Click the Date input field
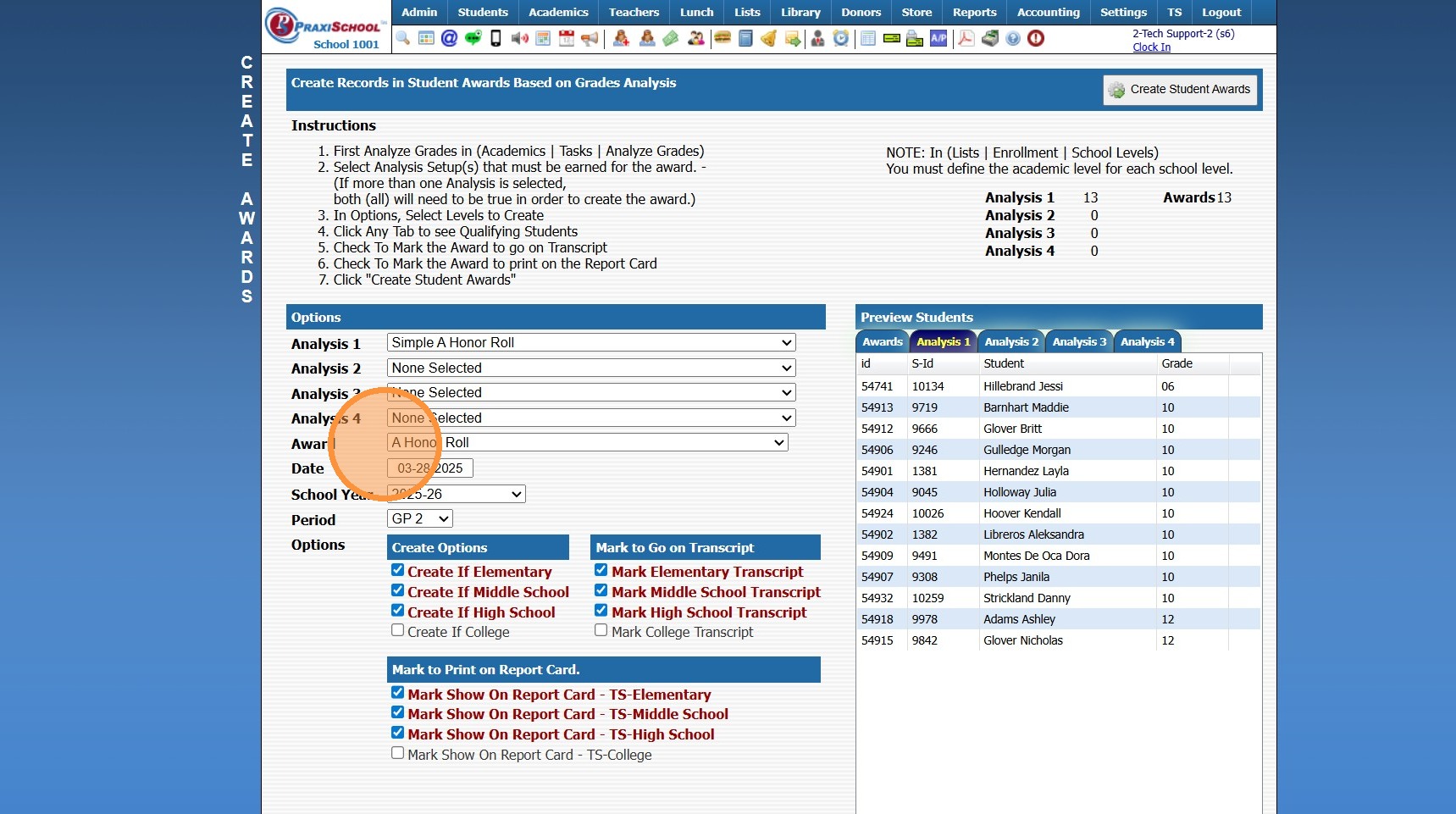This screenshot has height=814, width=1456. click(430, 468)
